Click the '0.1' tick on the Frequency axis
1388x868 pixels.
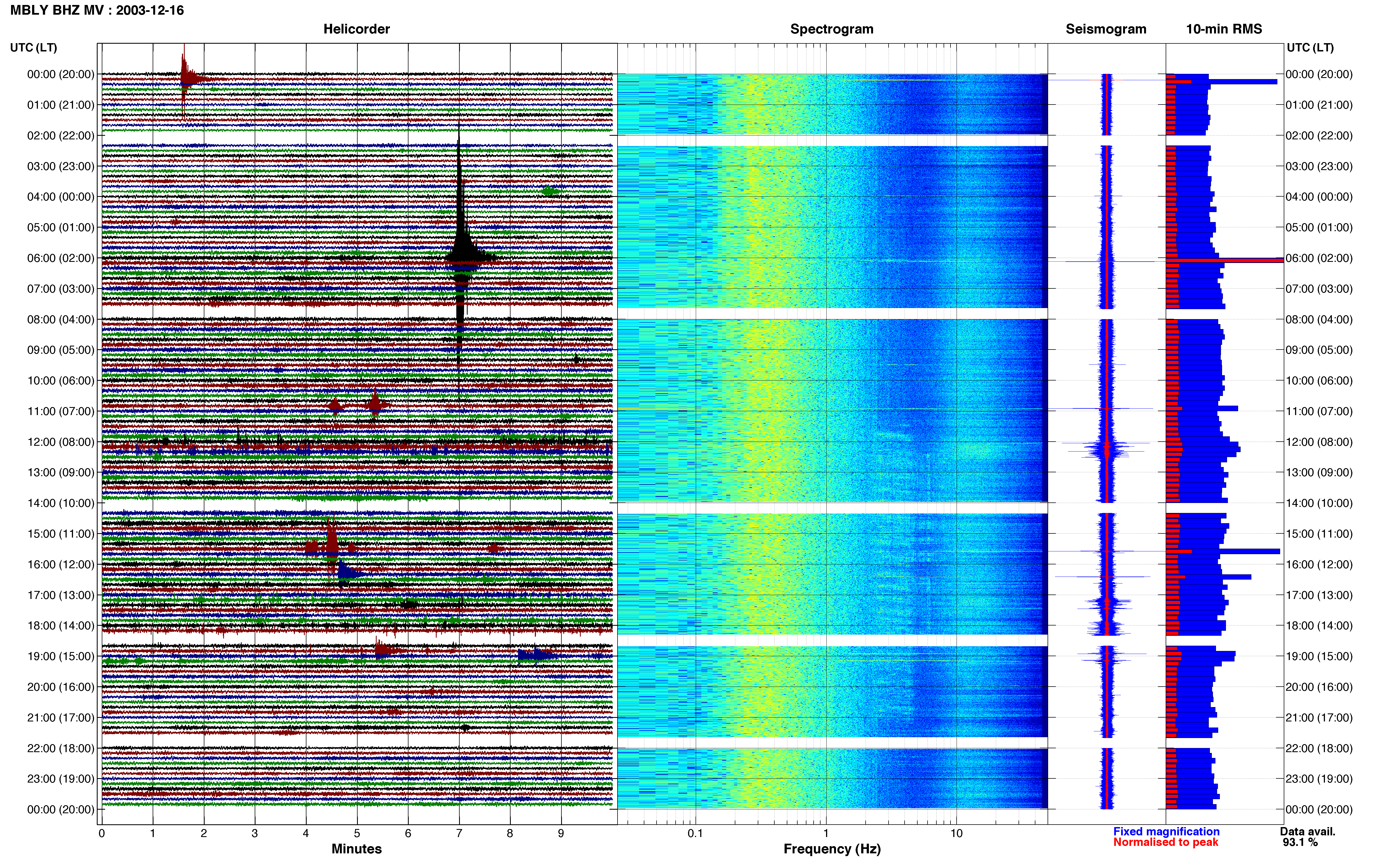coord(695,833)
